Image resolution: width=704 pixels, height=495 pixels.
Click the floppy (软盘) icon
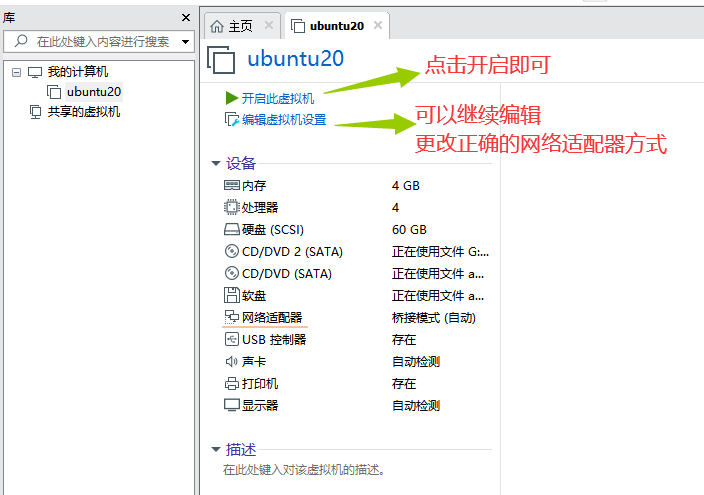click(232, 295)
